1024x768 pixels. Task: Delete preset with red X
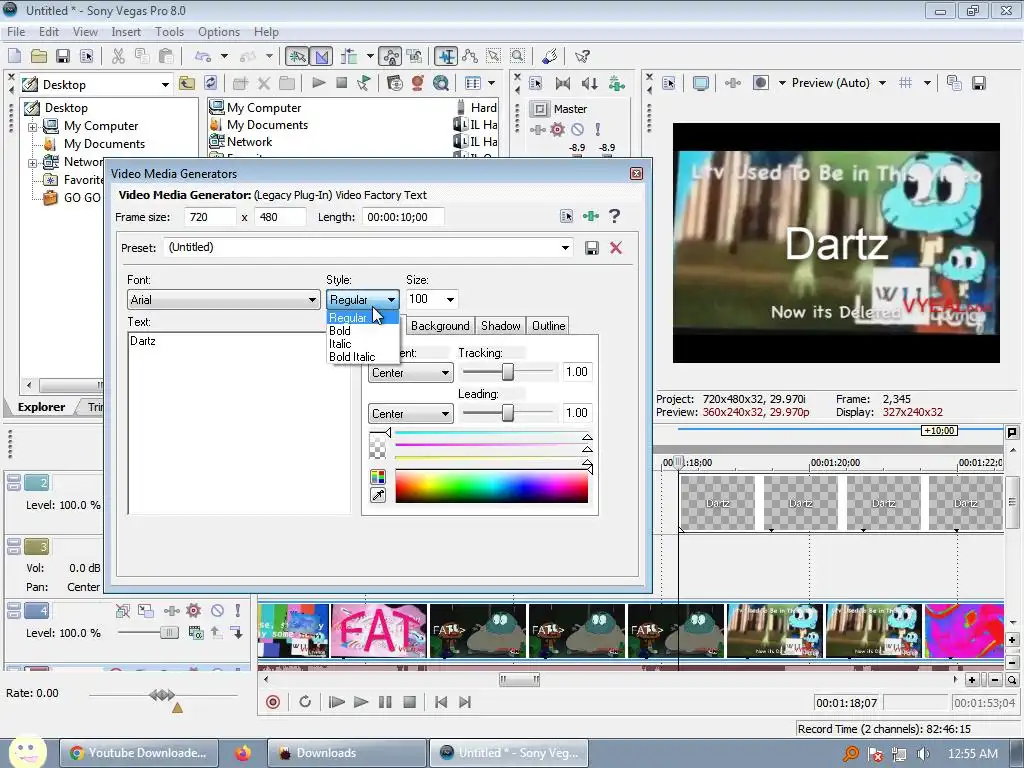pyautogui.click(x=616, y=248)
